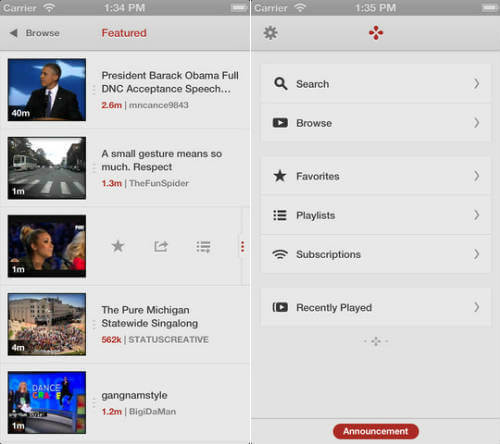Tap the 2.6m view count

pyautogui.click(x=112, y=105)
